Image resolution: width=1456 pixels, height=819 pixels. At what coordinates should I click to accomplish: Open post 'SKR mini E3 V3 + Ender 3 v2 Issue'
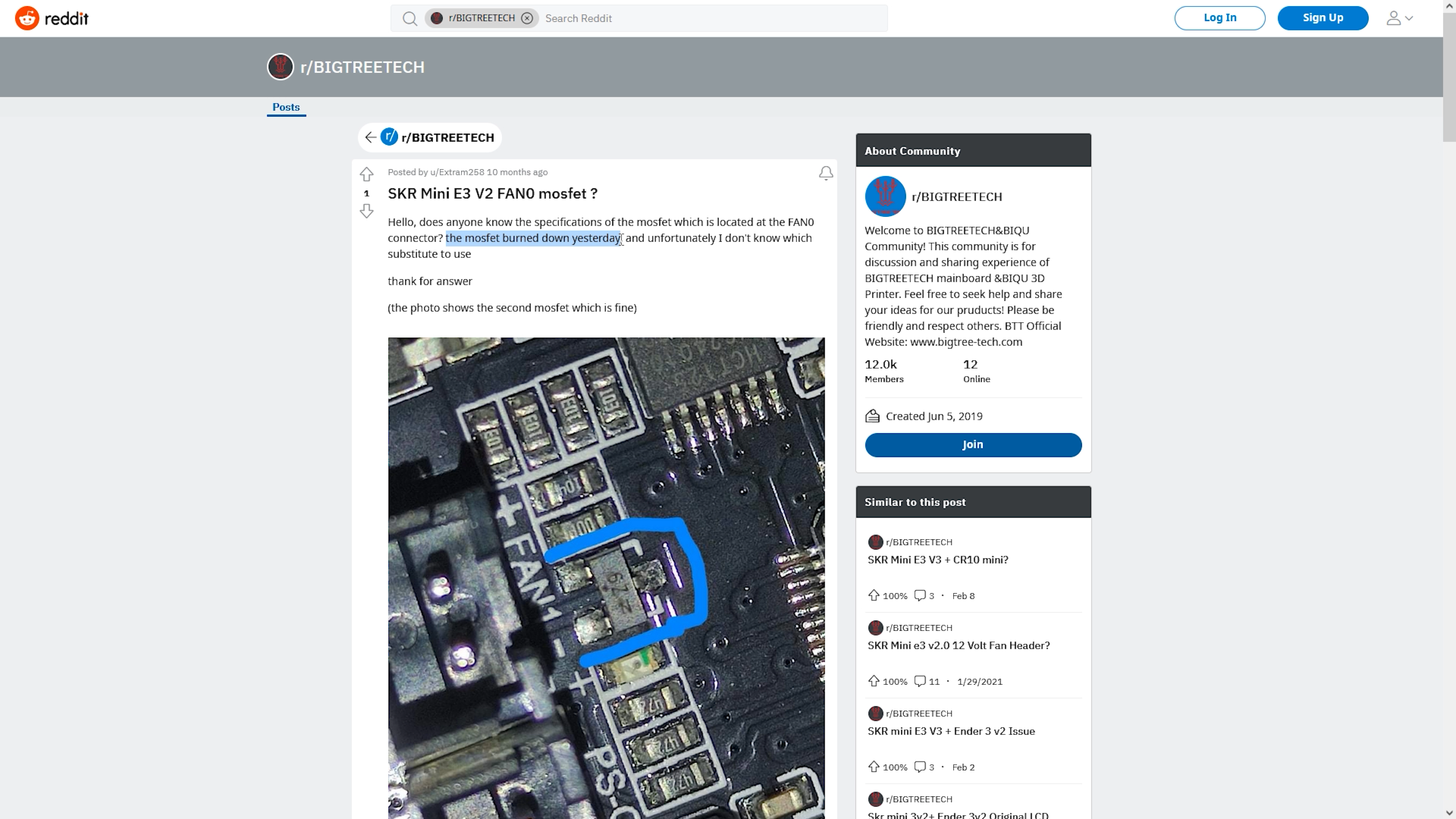point(951,732)
